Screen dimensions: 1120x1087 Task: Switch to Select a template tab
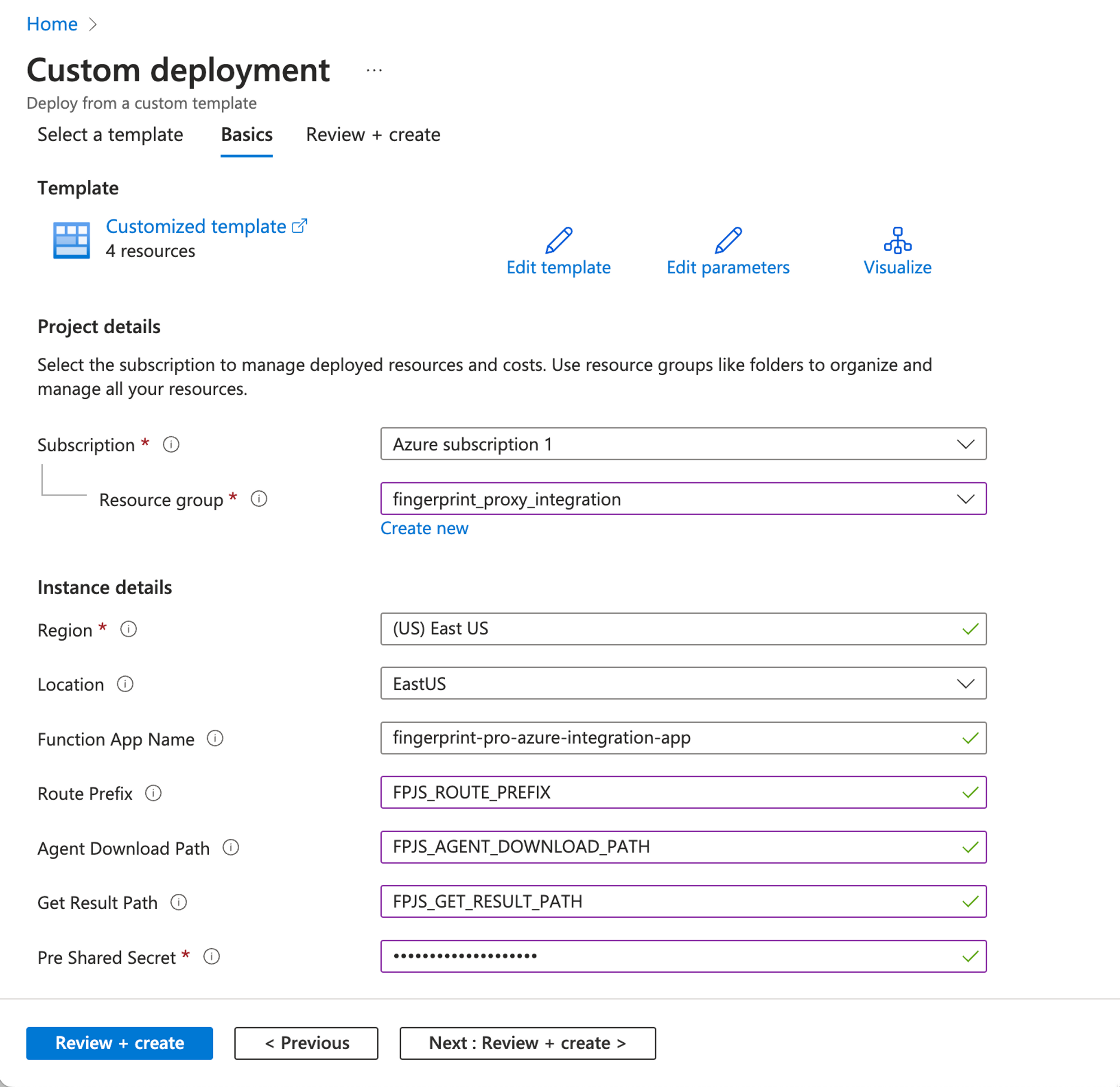(110, 135)
